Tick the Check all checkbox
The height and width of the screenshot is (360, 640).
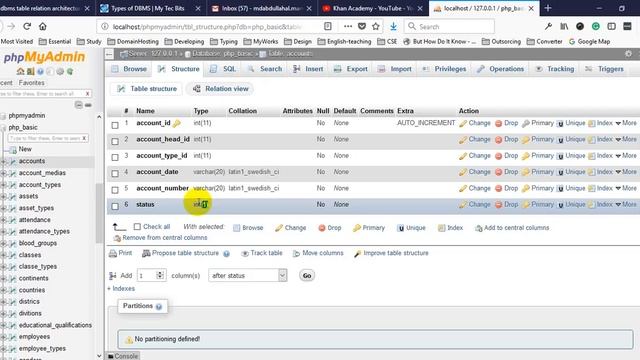137,227
